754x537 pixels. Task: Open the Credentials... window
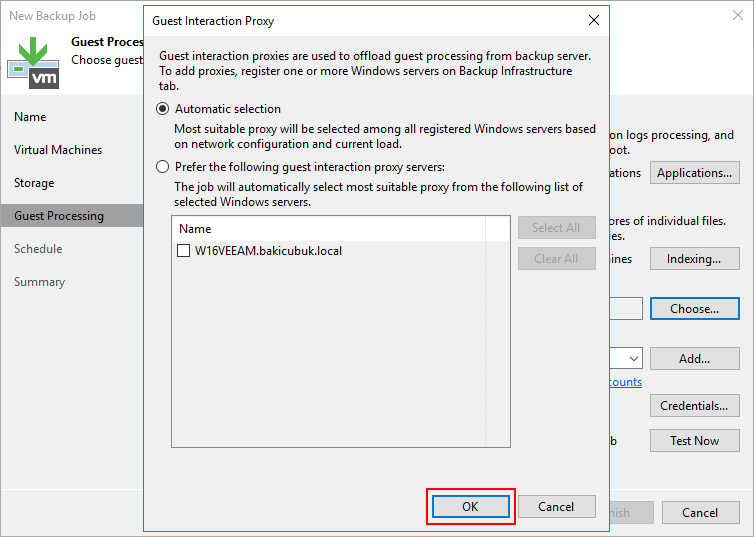click(x=694, y=406)
